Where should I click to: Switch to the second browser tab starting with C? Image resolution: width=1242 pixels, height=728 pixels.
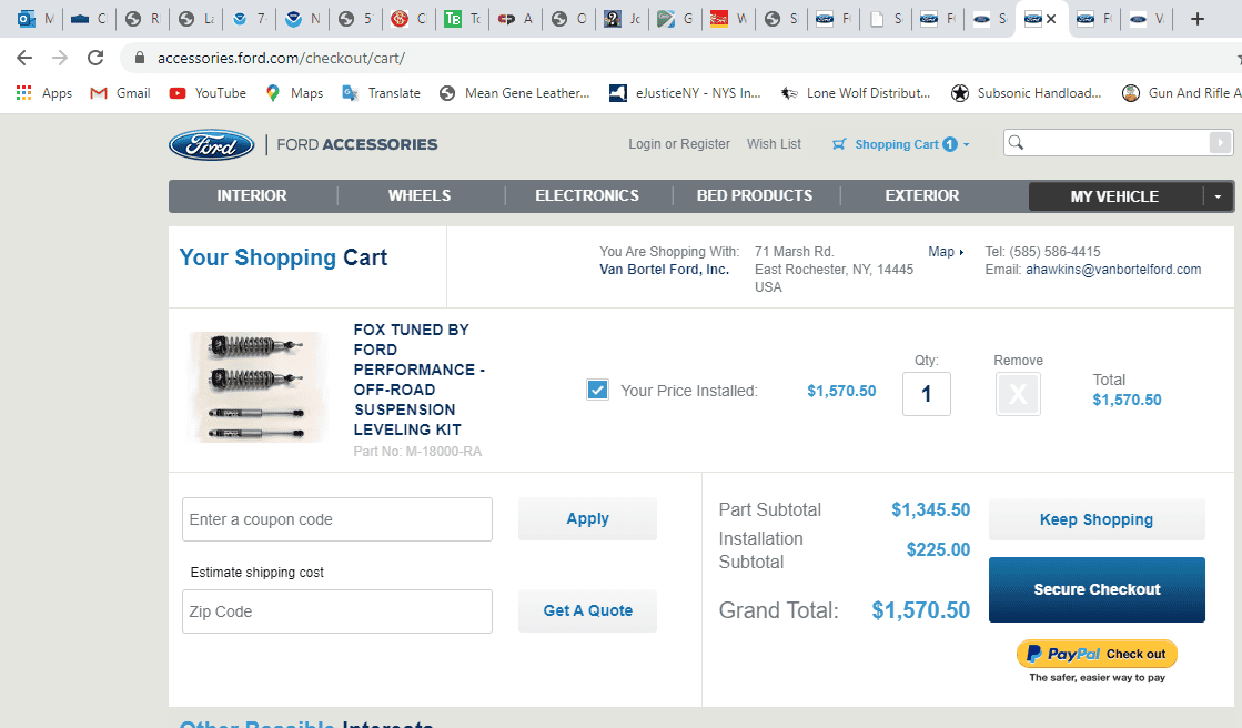pos(89,19)
